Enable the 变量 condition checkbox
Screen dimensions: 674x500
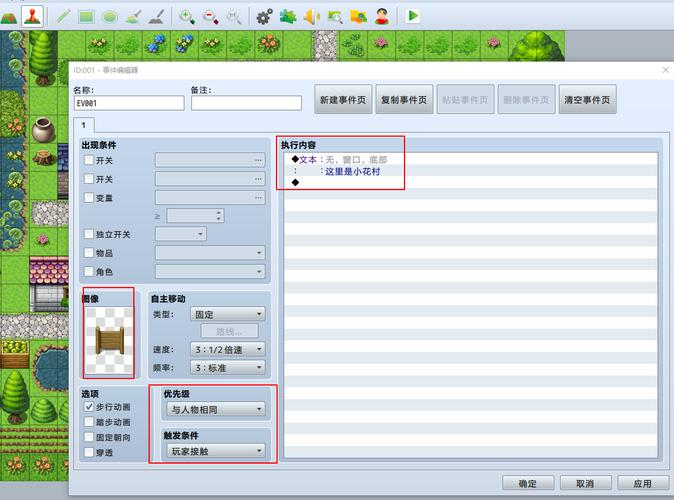pyautogui.click(x=89, y=197)
